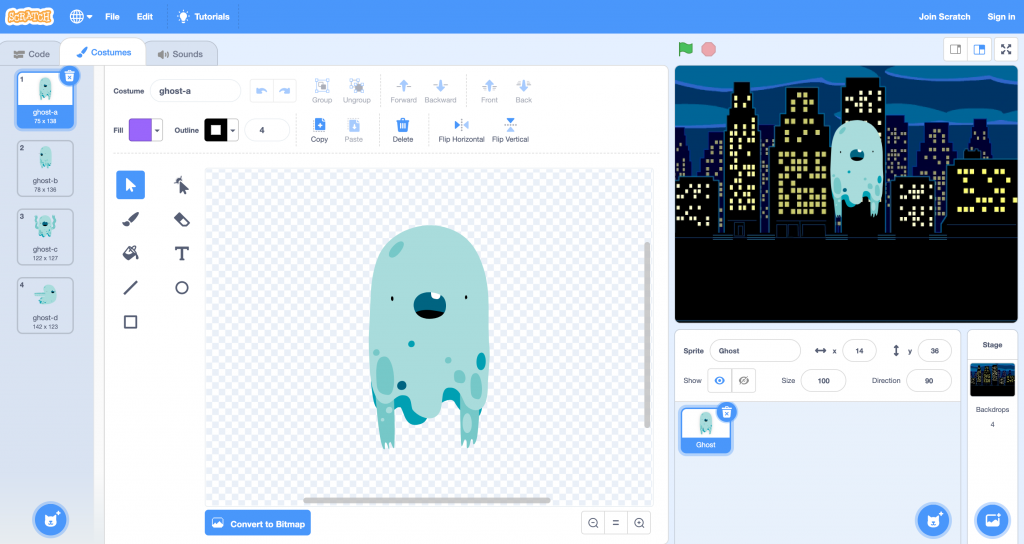This screenshot has height=544, width=1024.
Task: Reset canvas zoom to default
Action: (x=616, y=522)
